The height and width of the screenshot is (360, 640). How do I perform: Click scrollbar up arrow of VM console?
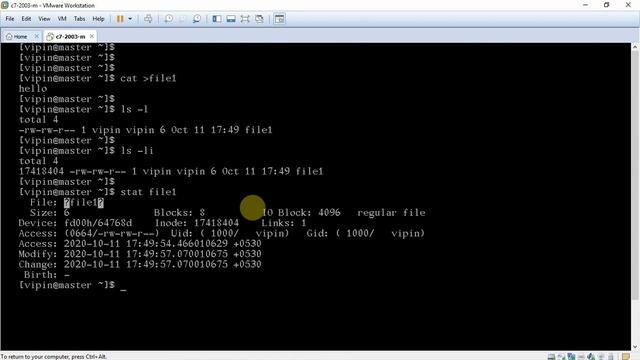(635, 47)
